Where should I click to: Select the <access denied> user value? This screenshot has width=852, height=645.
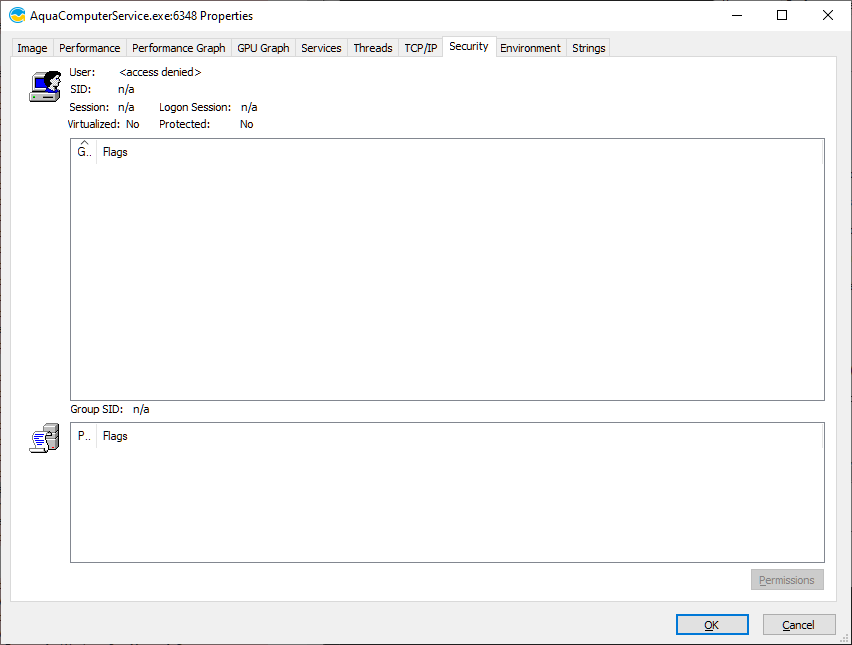(160, 72)
